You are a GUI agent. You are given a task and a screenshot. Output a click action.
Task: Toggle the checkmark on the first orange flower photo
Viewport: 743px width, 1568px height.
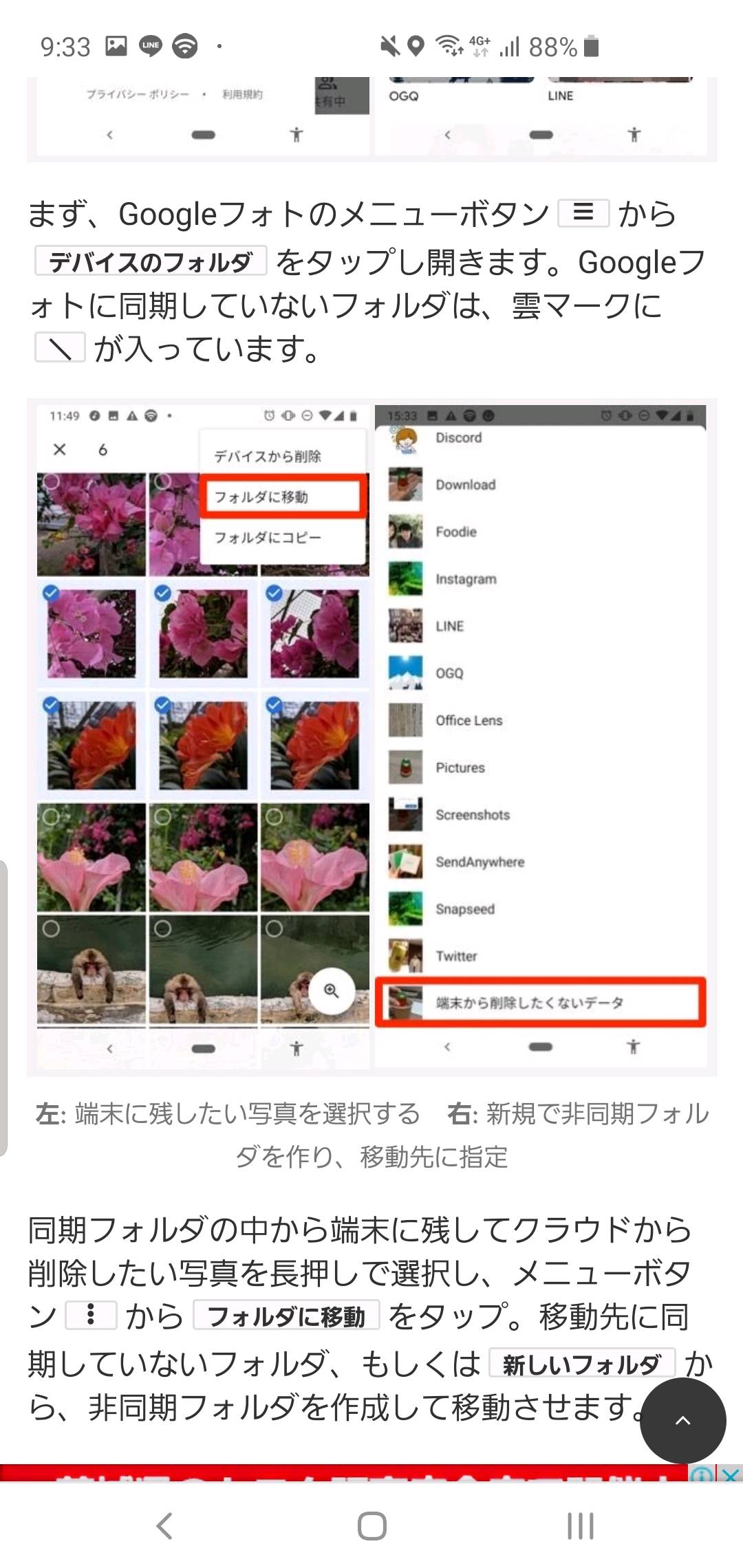pos(50,704)
